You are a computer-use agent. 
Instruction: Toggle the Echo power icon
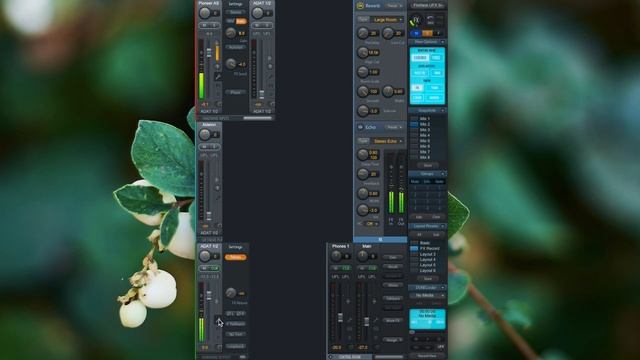tap(360, 127)
